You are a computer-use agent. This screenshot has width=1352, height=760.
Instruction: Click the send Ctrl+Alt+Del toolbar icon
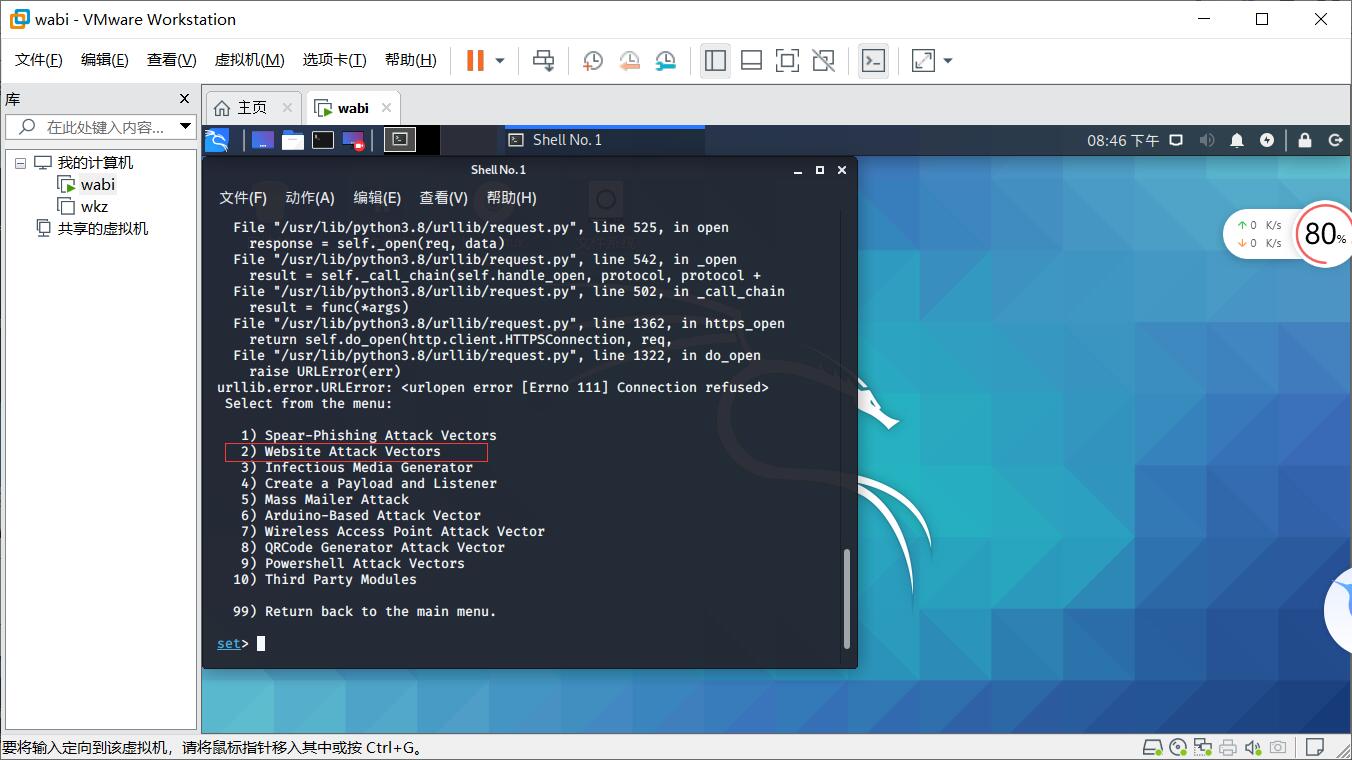(x=544, y=61)
